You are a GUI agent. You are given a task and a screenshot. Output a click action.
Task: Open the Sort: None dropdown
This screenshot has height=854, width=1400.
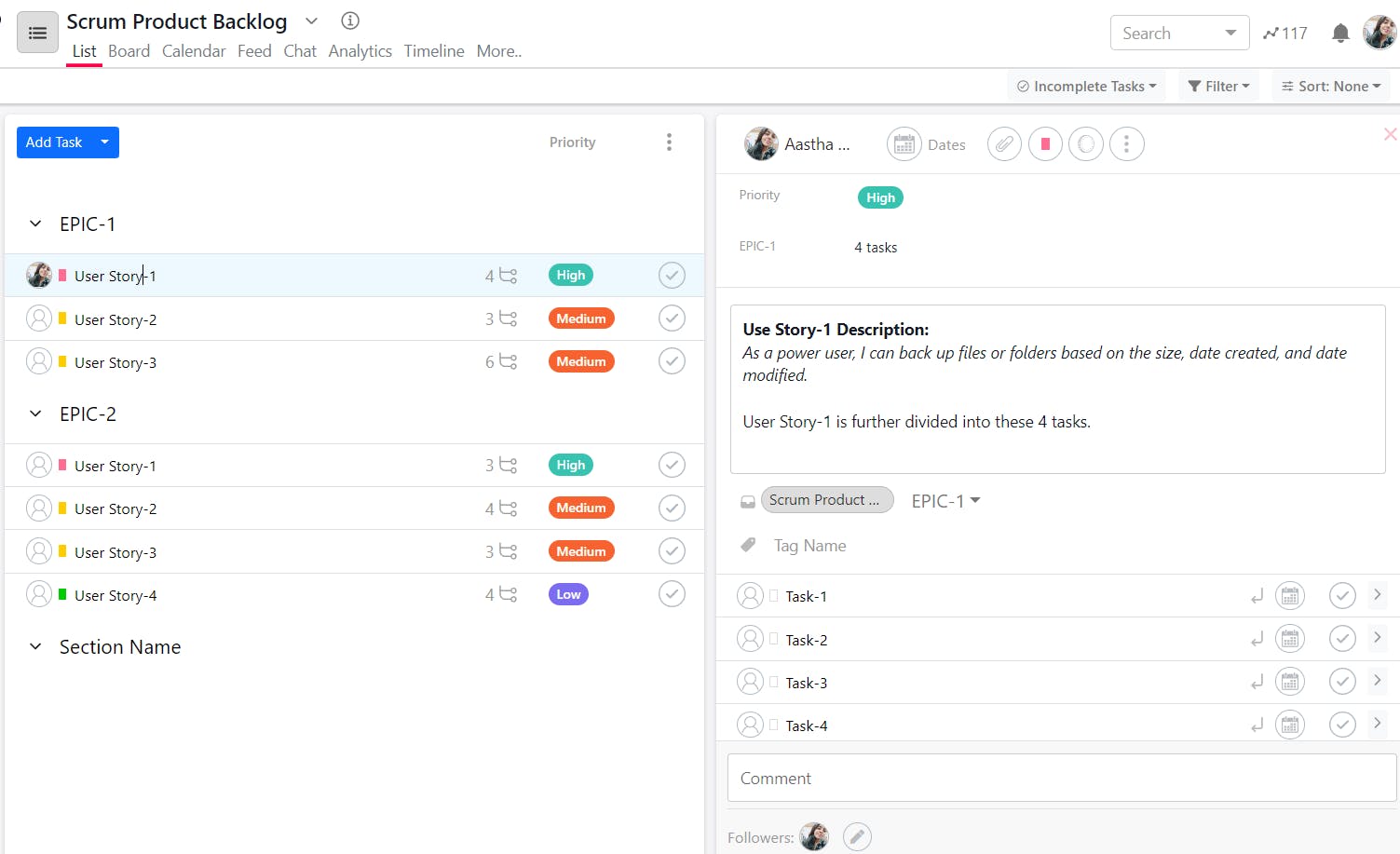(1331, 87)
